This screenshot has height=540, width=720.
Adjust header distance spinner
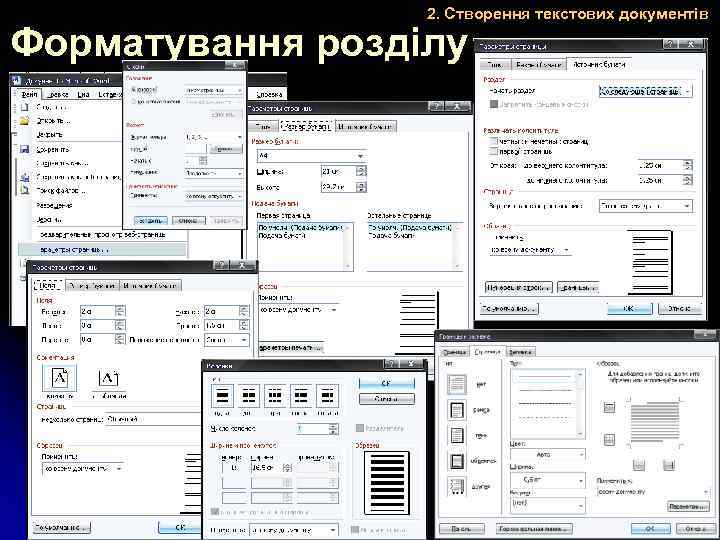687,165
